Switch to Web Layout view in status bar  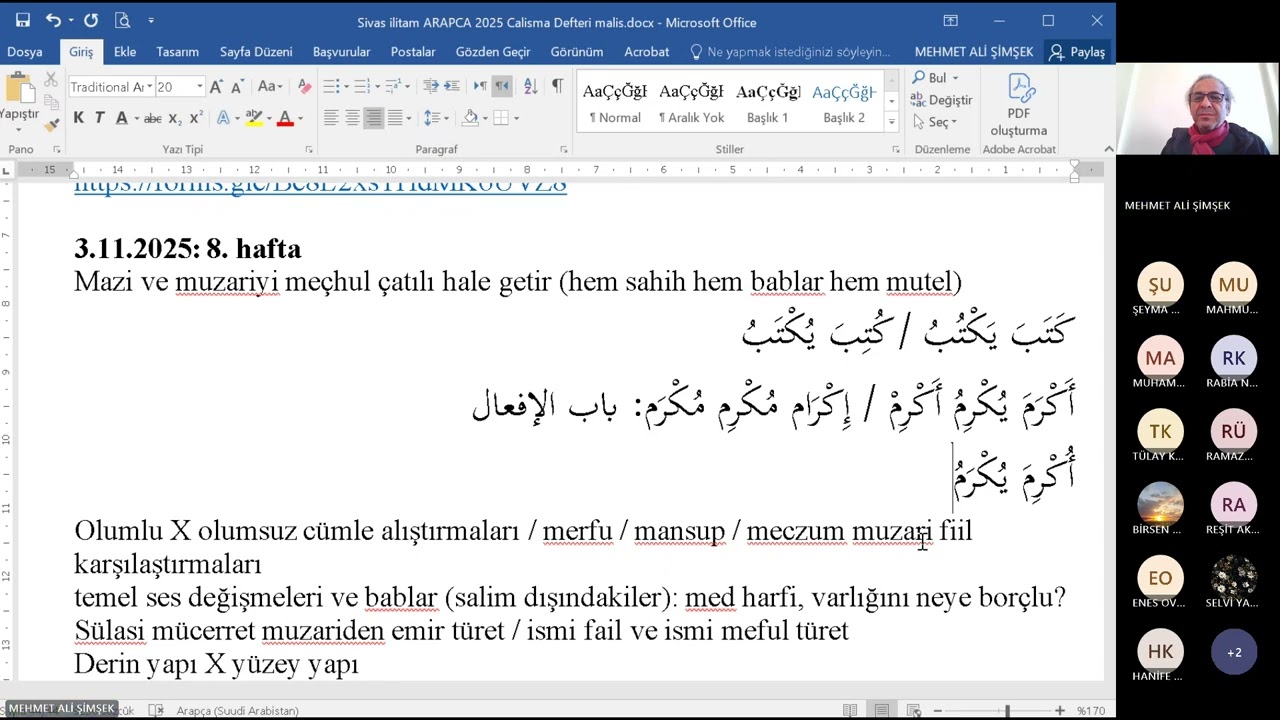coord(914,710)
